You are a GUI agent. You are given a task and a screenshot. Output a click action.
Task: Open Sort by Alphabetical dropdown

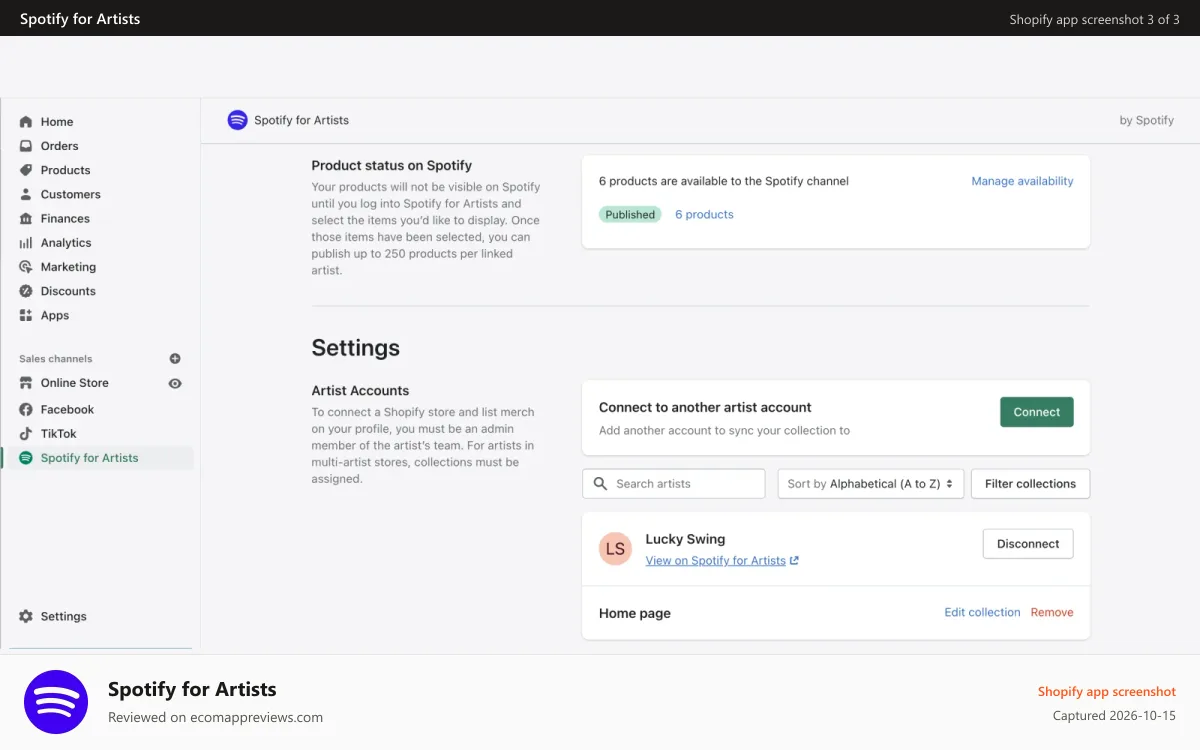pos(871,484)
